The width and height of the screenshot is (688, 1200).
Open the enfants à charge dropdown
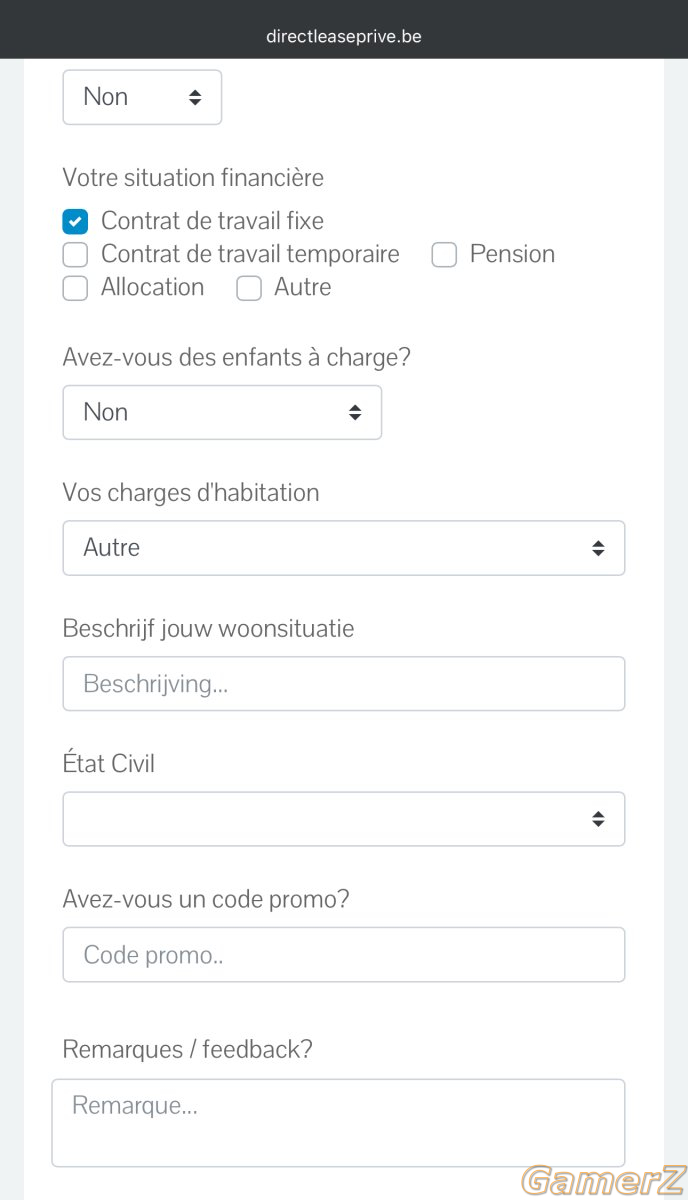coord(222,412)
